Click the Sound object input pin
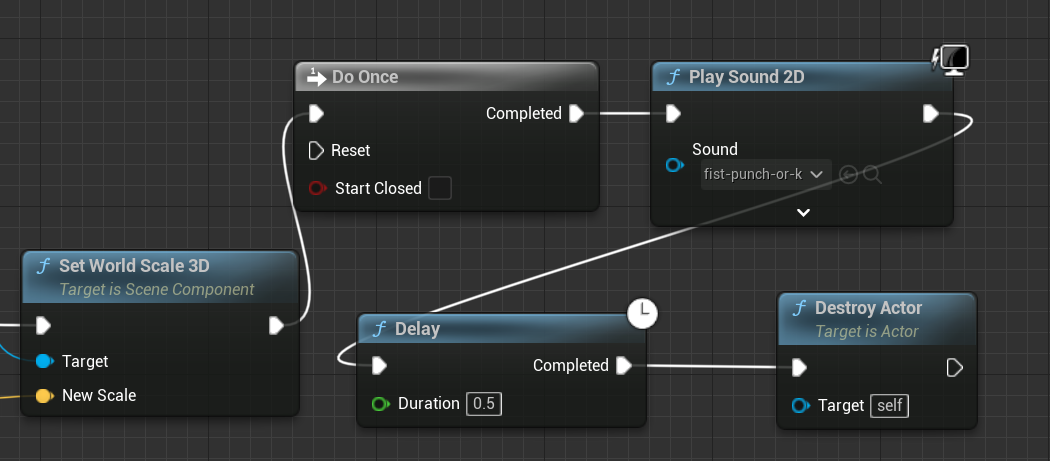The width and height of the screenshot is (1050, 461). tap(675, 165)
